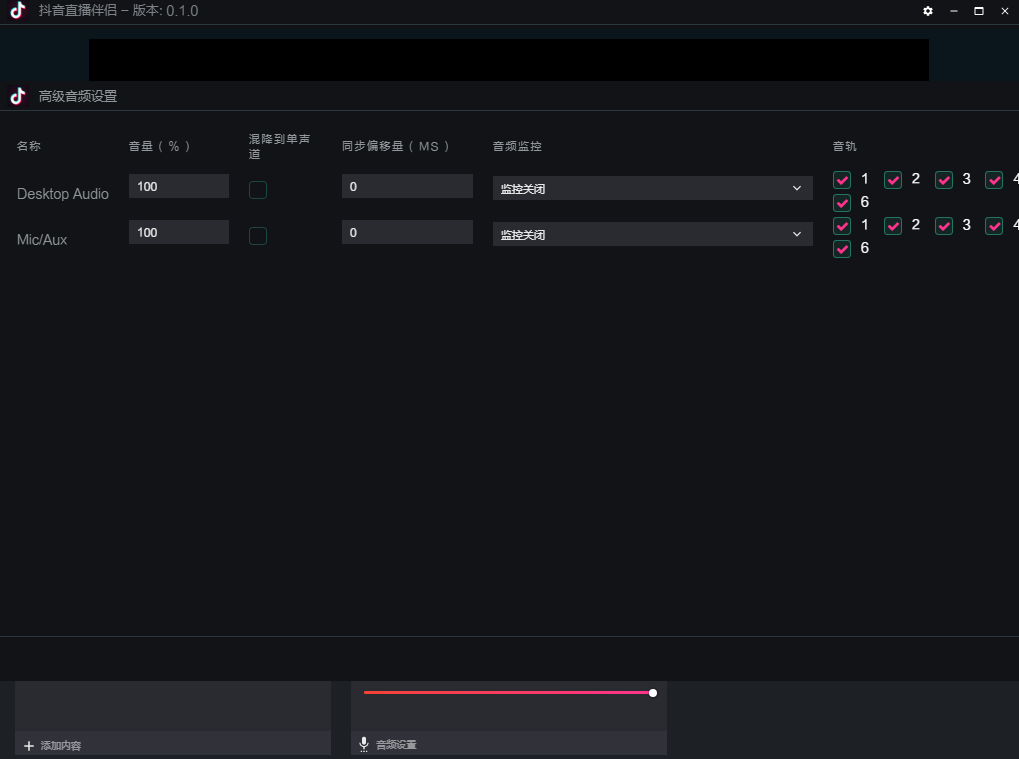Uncheck track 6 for Mic/Aux
1019x759 pixels.
pyautogui.click(x=842, y=249)
